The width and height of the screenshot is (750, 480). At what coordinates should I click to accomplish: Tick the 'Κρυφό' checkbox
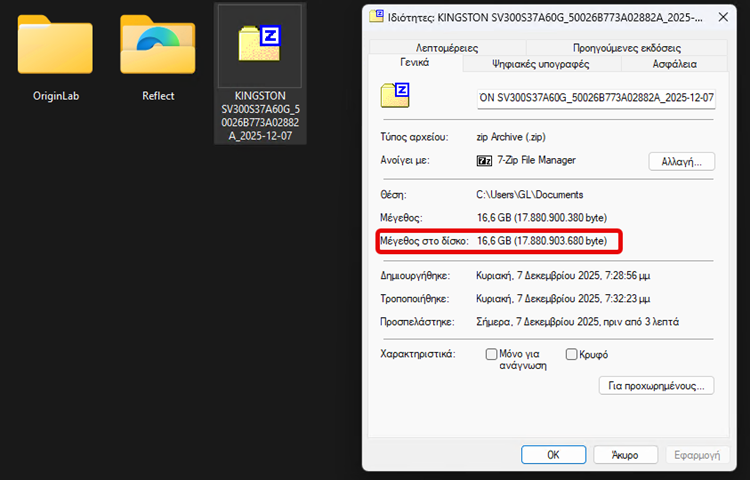(x=572, y=354)
